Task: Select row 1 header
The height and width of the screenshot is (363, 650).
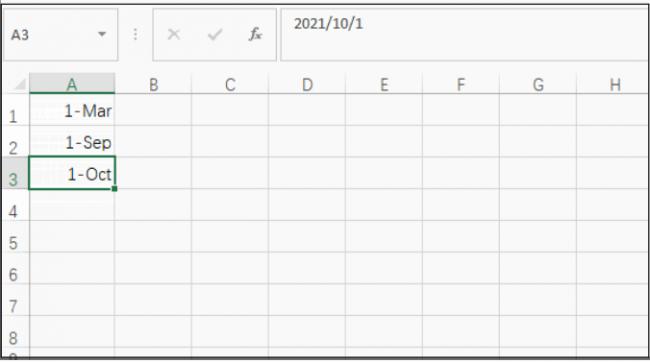Action: click(15, 110)
